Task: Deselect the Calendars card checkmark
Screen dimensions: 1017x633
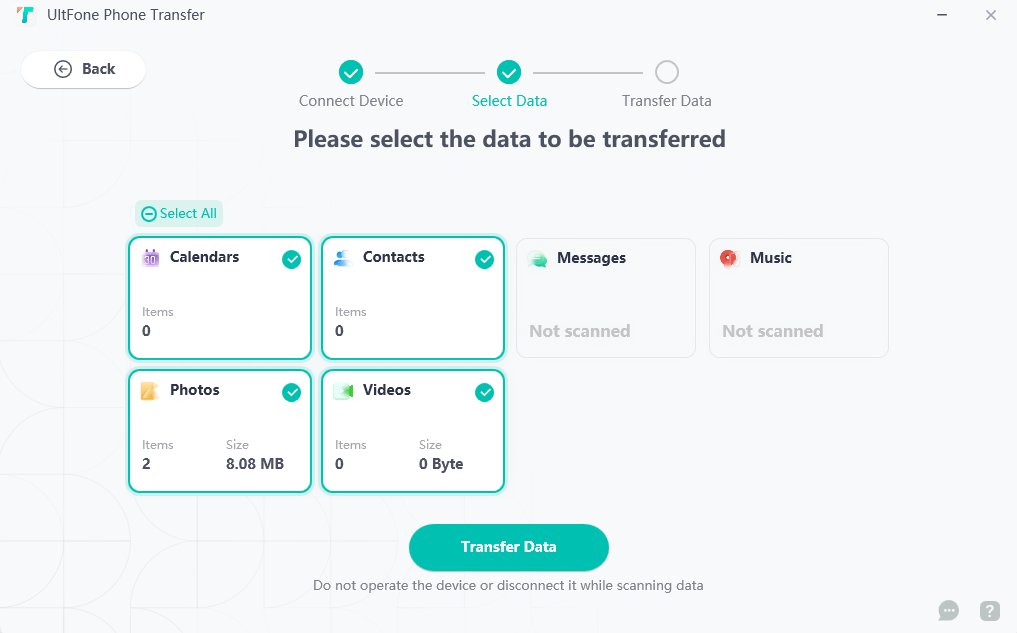Action: [291, 259]
